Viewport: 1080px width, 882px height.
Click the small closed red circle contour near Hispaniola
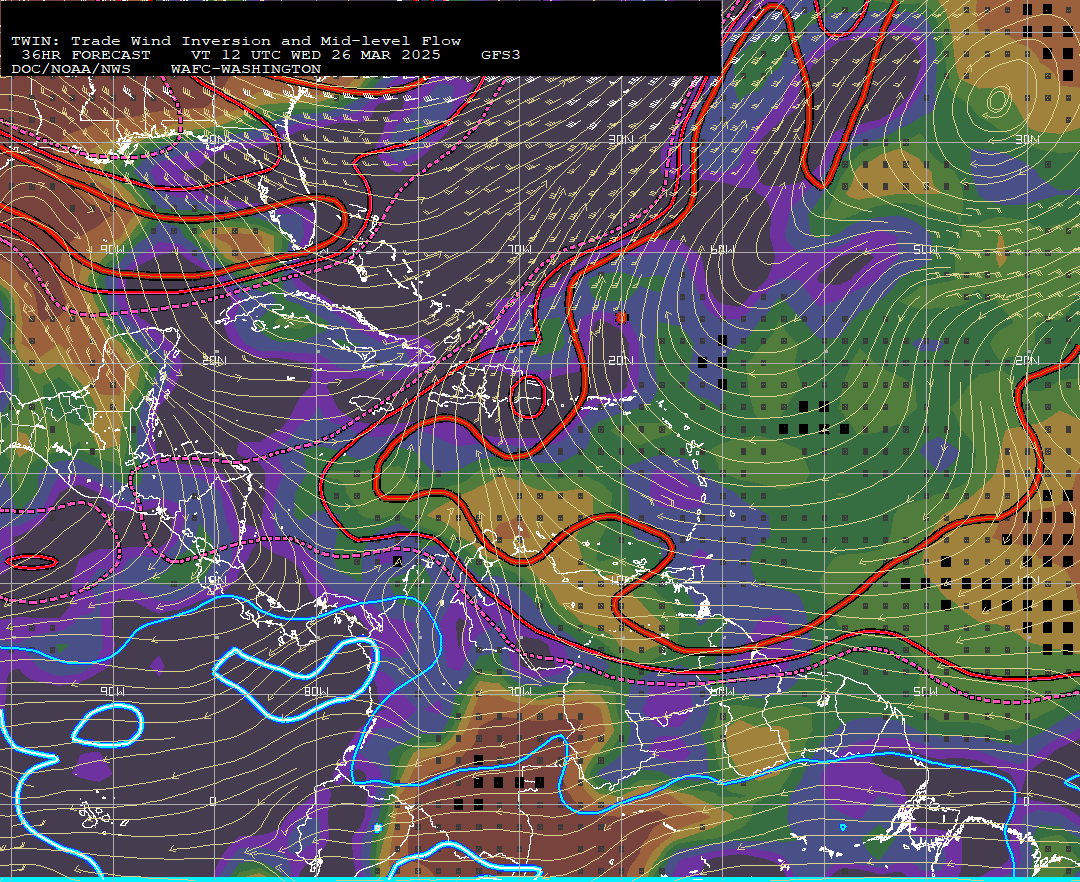pos(528,397)
